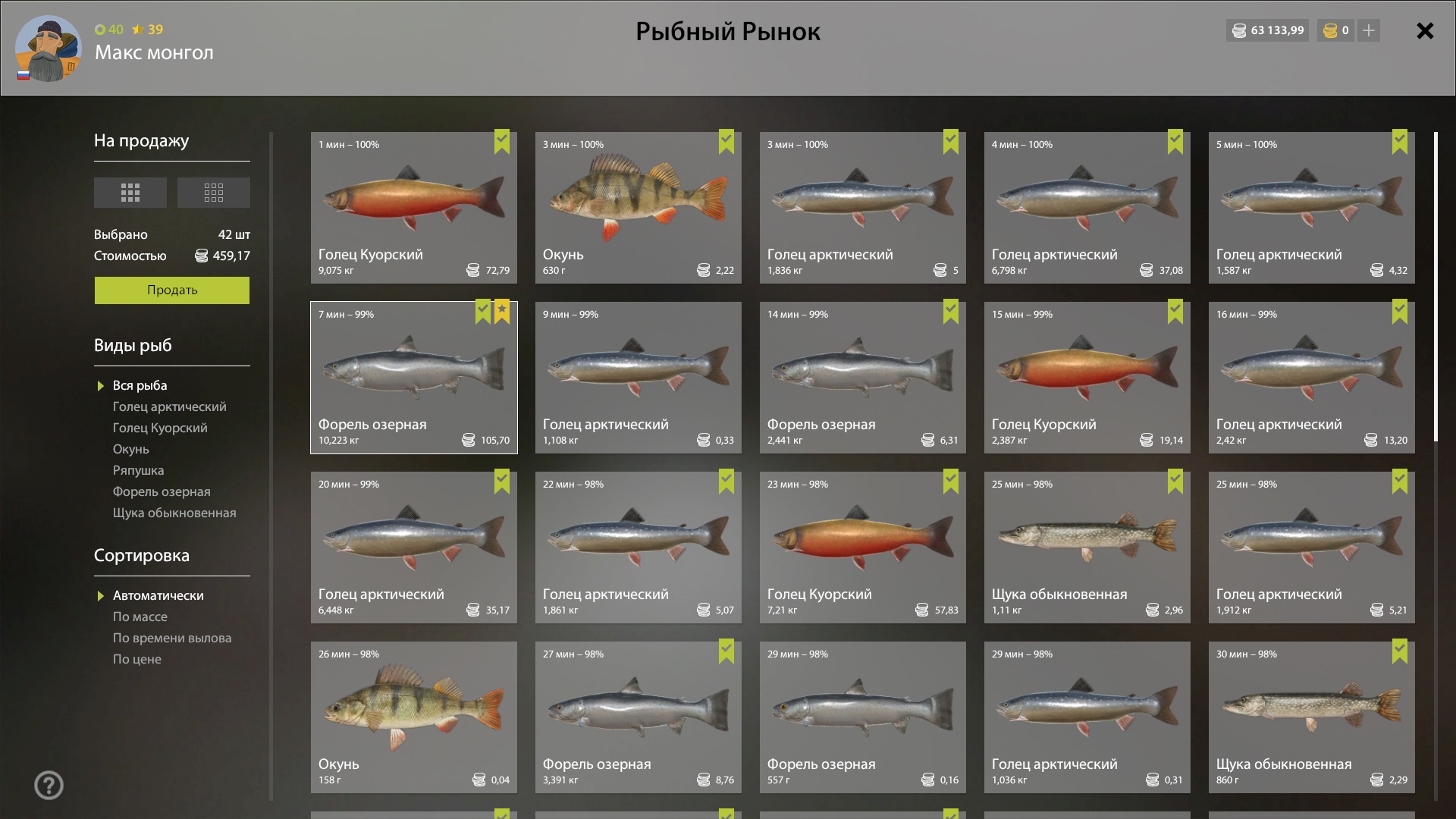
Task: Open the help question mark icon
Action: tap(49, 785)
